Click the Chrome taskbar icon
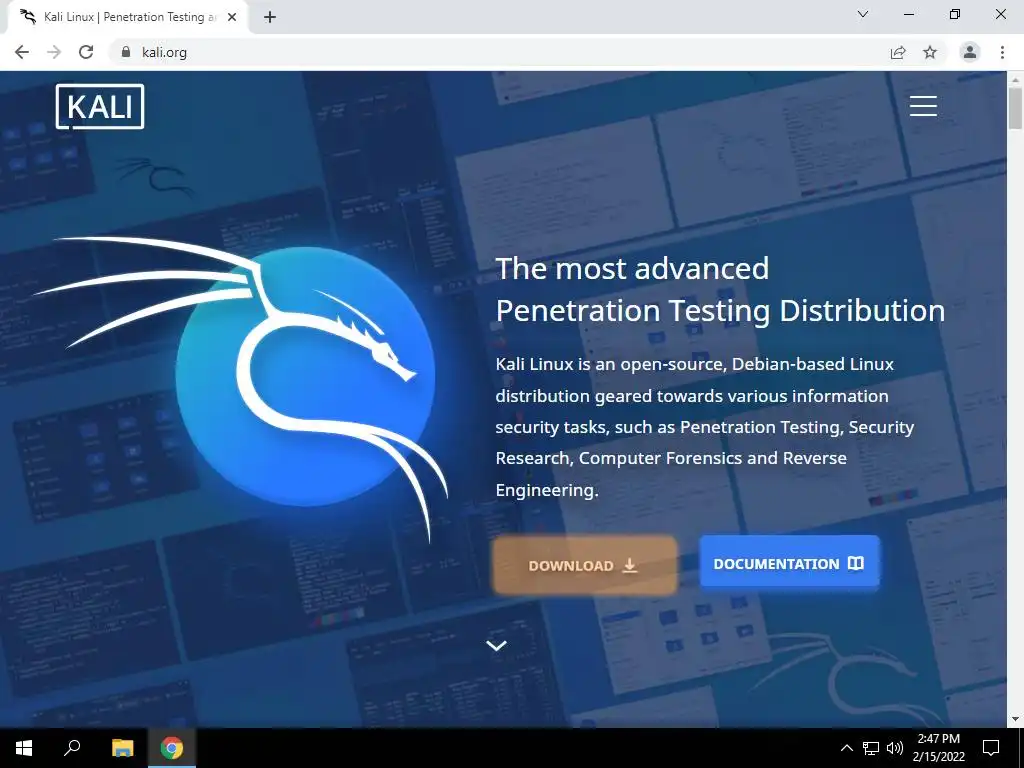Viewport: 1024px width, 768px height. pos(172,748)
